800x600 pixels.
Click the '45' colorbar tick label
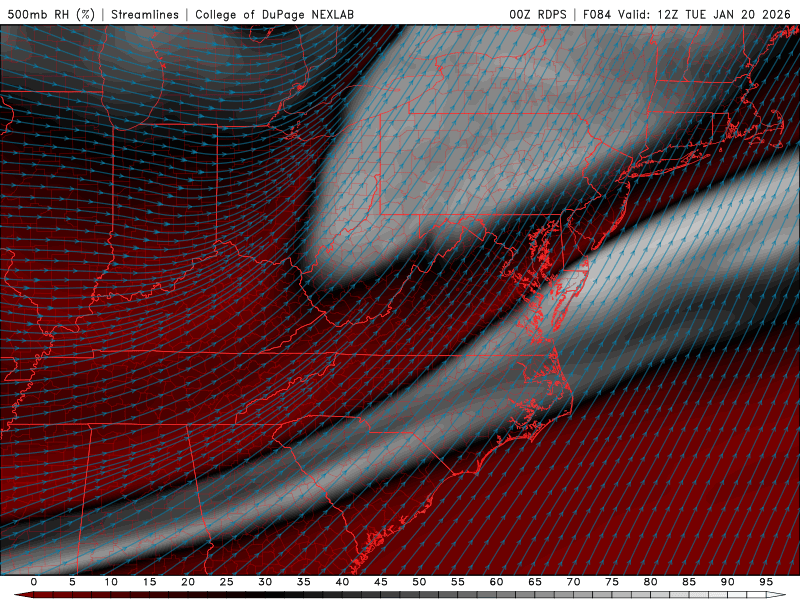380,582
